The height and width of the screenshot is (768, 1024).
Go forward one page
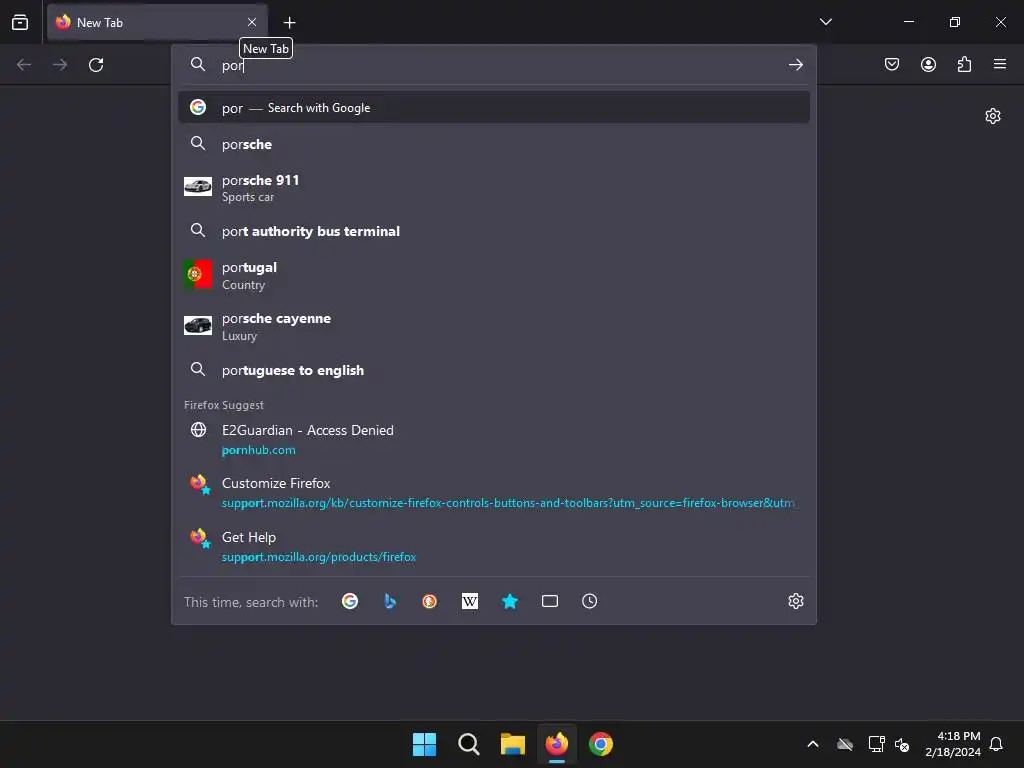[60, 65]
